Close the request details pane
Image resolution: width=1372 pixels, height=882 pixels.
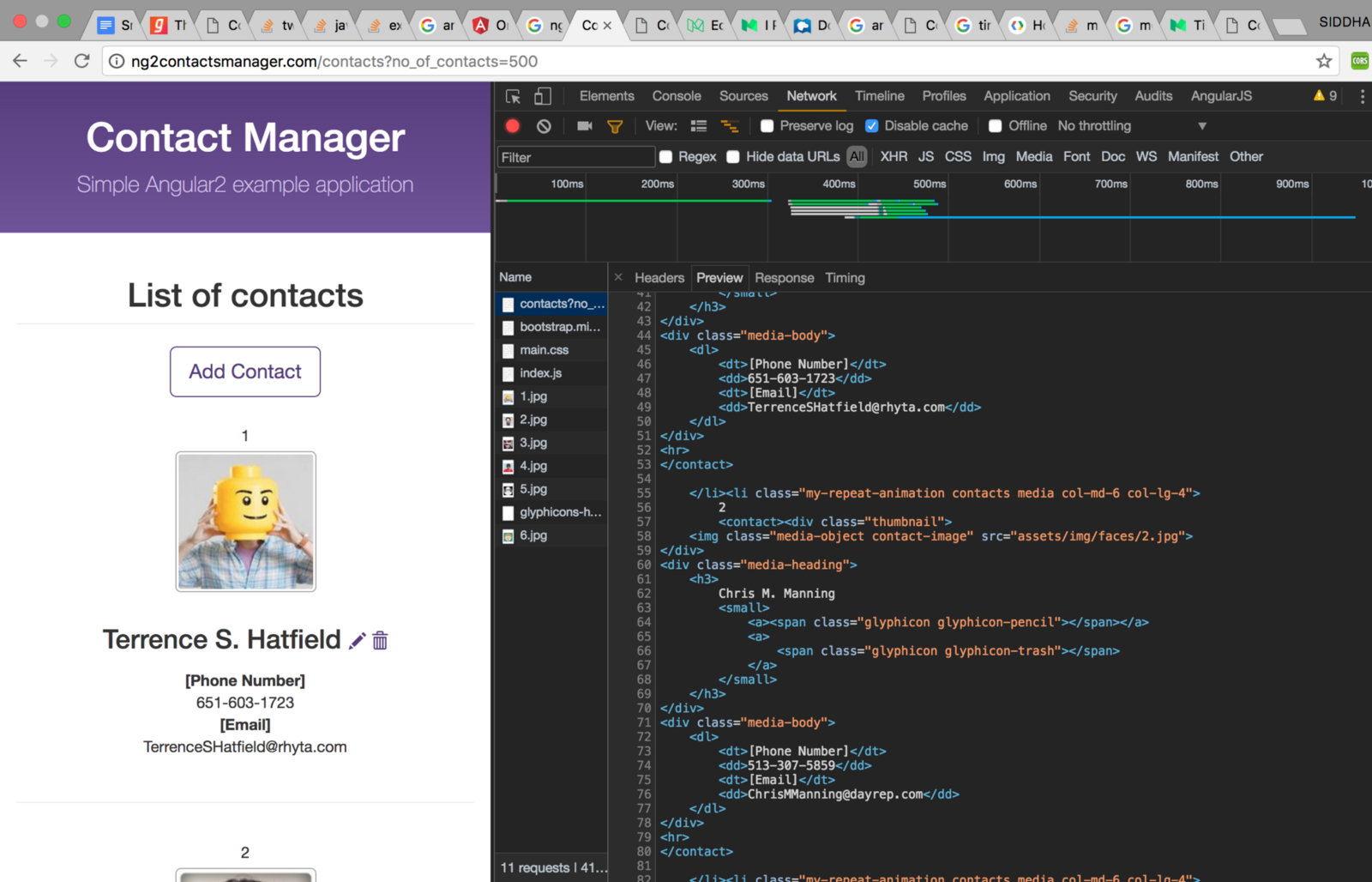click(x=618, y=277)
